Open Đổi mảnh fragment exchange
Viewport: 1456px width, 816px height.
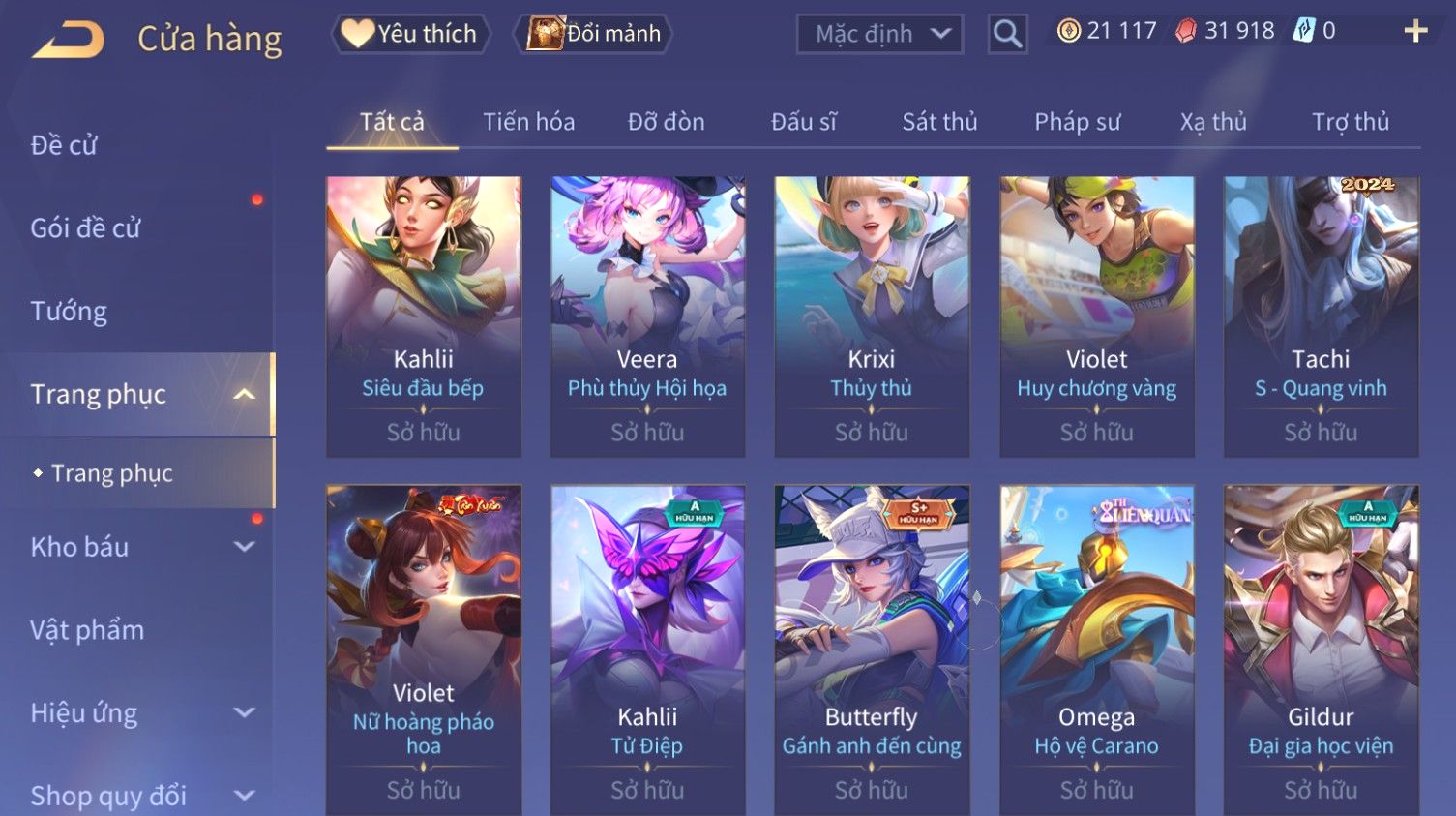(x=593, y=34)
